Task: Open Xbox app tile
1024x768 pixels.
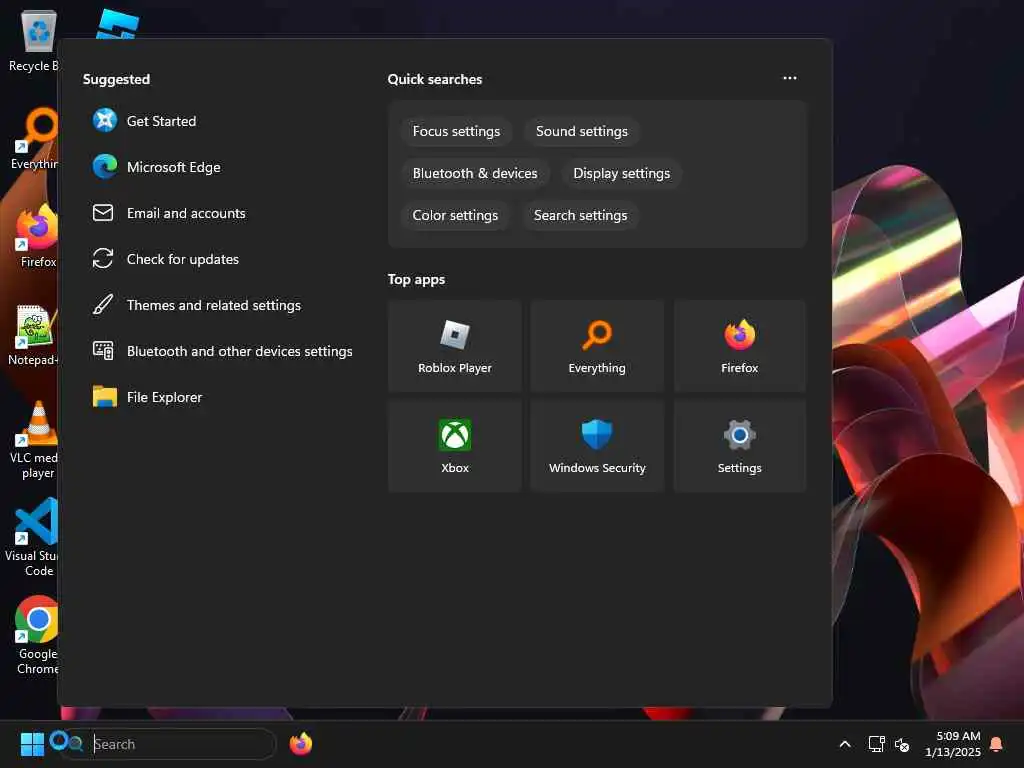Action: (455, 446)
